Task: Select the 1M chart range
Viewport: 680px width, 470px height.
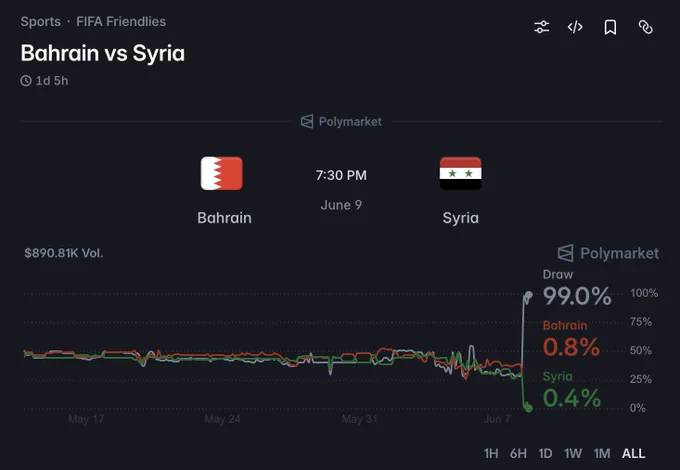Action: (602, 454)
